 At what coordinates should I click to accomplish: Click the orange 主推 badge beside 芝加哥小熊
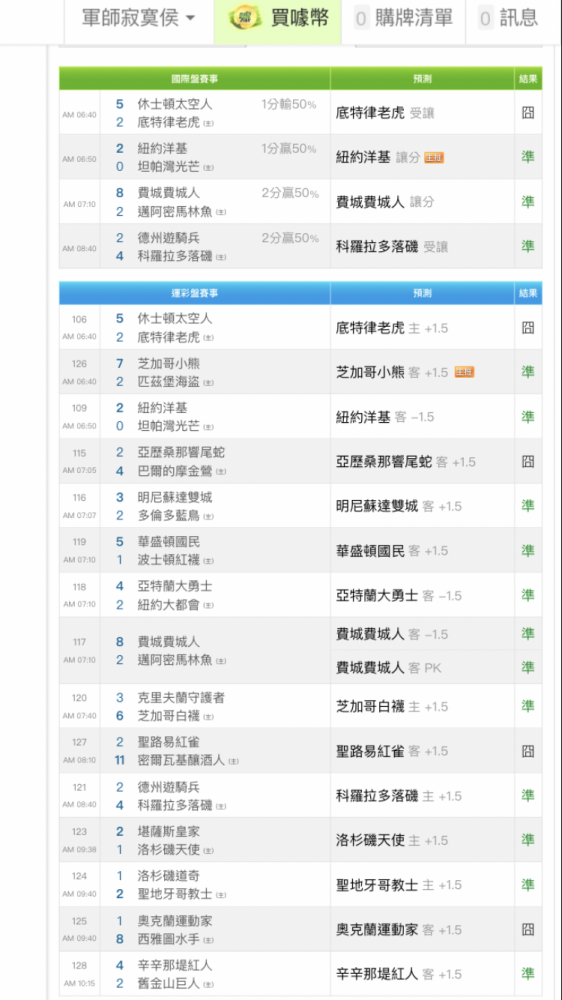point(464,372)
